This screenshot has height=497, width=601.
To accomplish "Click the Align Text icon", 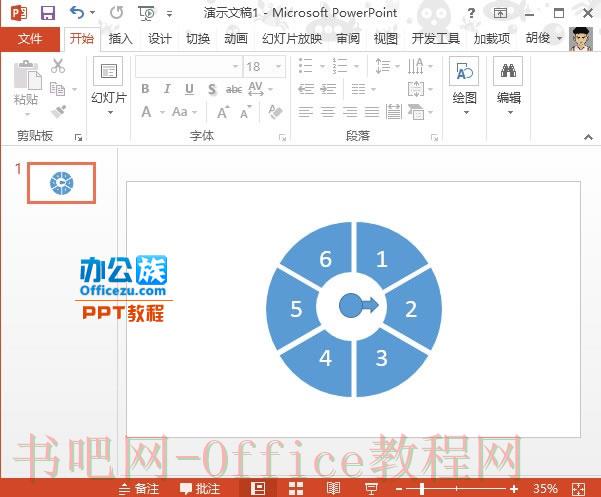I will click(x=415, y=89).
